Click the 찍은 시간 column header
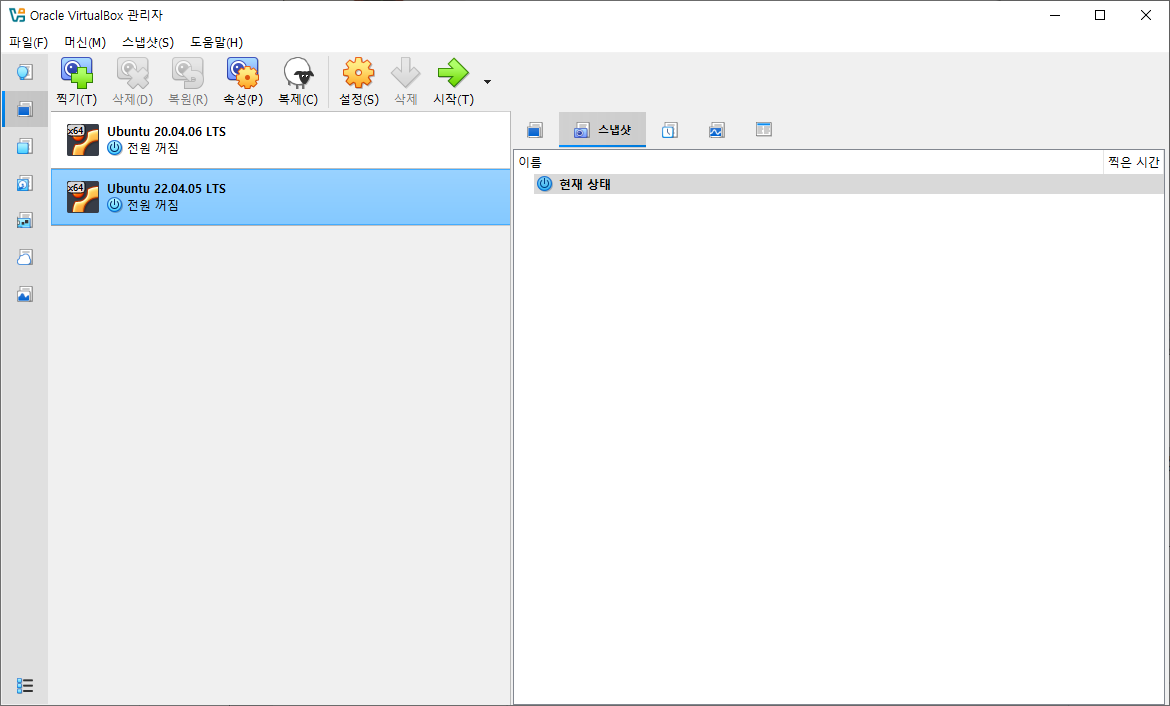Image resolution: width=1170 pixels, height=706 pixels. [x=1133, y=162]
